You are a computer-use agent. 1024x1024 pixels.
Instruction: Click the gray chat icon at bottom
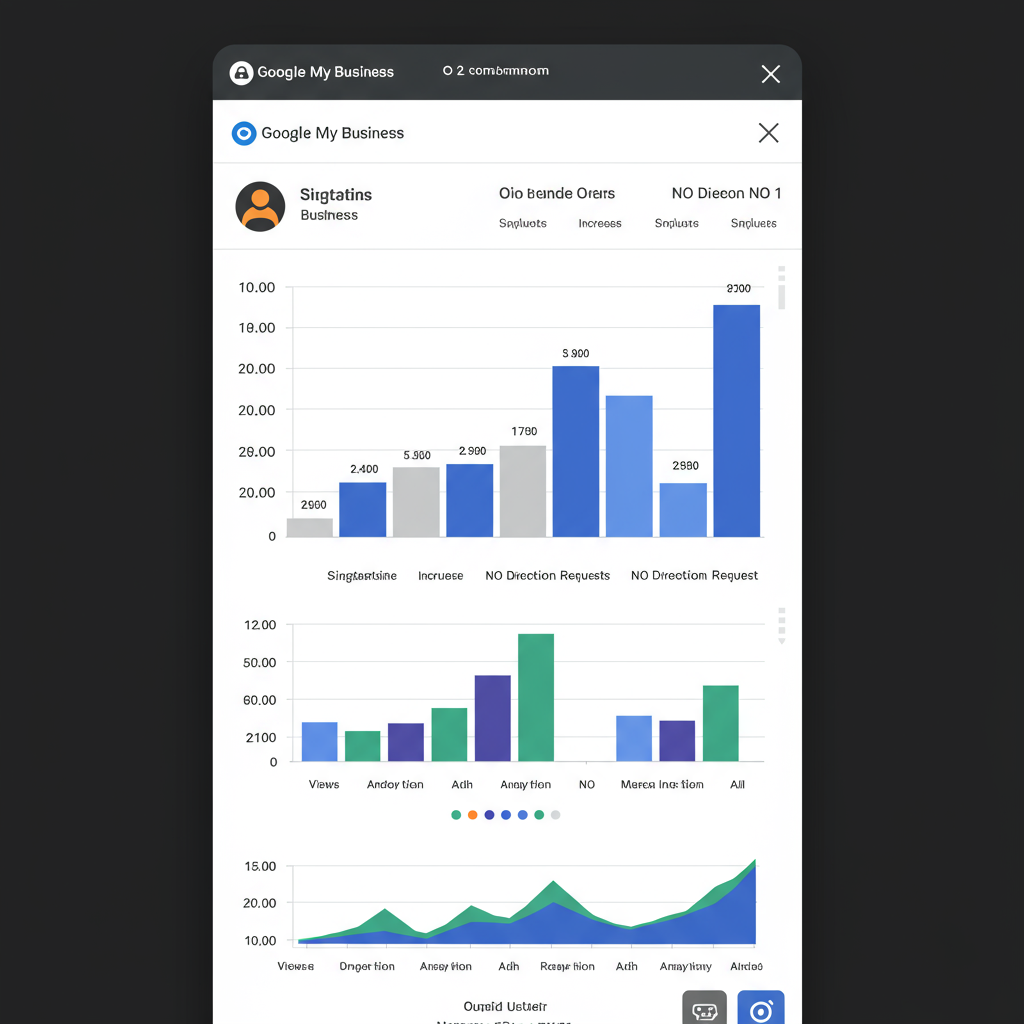(x=704, y=1010)
